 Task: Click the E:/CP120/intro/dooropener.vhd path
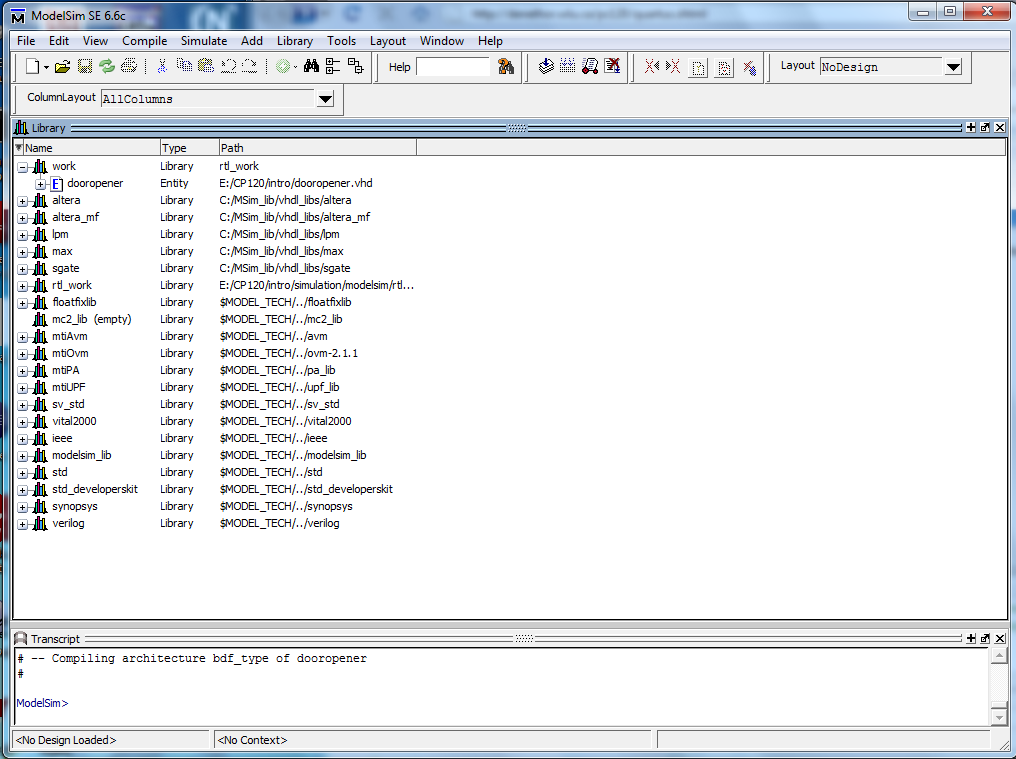tap(295, 183)
